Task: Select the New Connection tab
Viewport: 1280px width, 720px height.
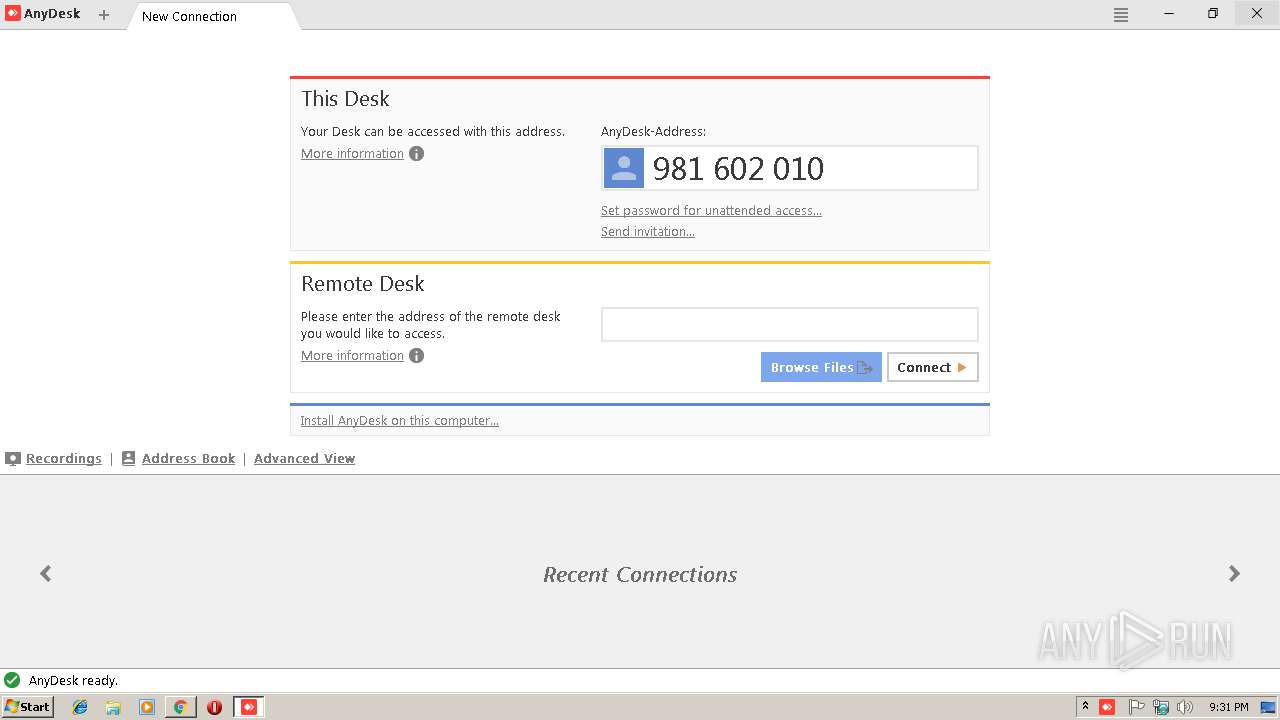Action: point(212,16)
